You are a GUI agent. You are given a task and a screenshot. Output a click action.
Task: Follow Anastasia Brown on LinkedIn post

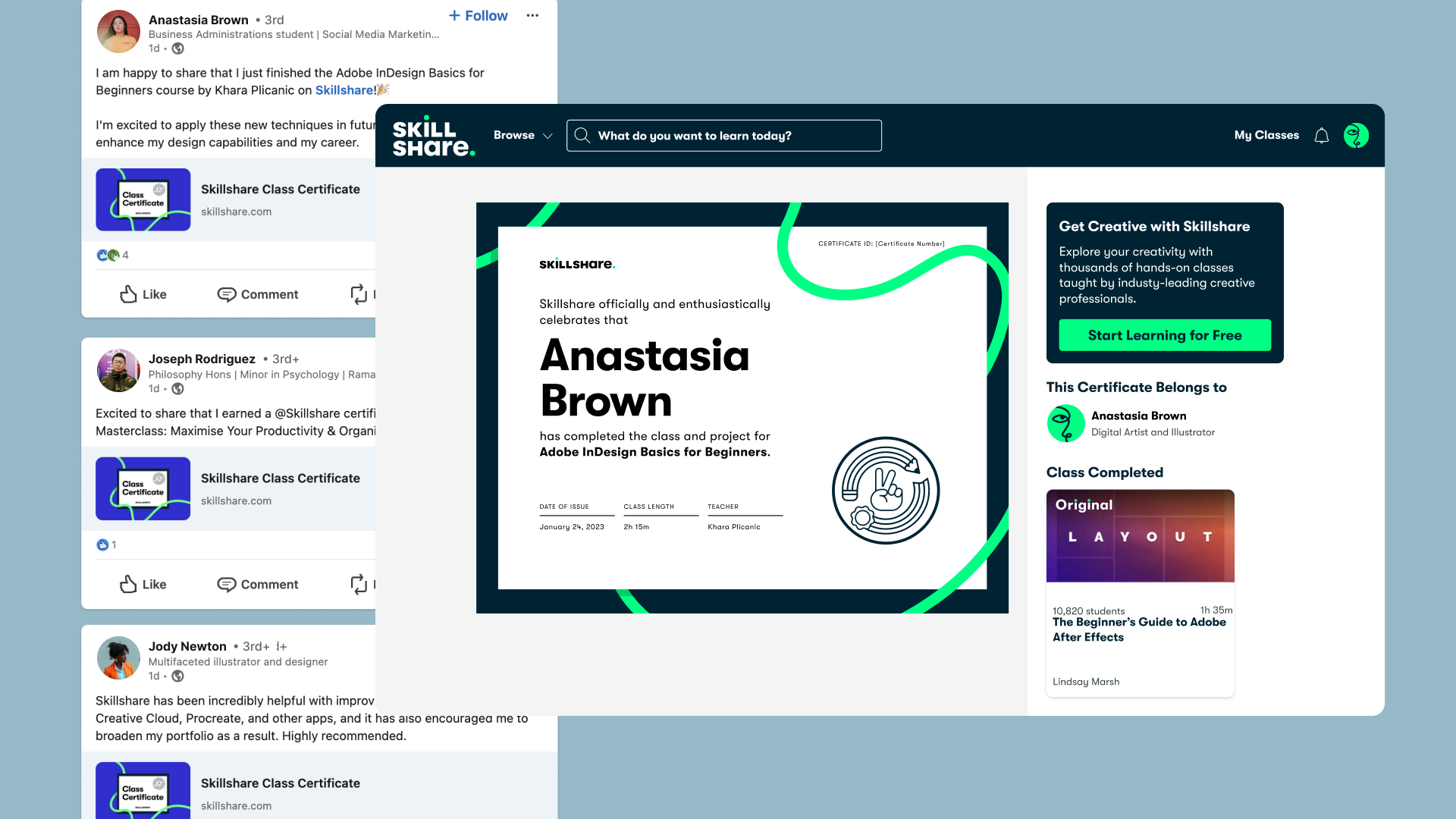[478, 16]
